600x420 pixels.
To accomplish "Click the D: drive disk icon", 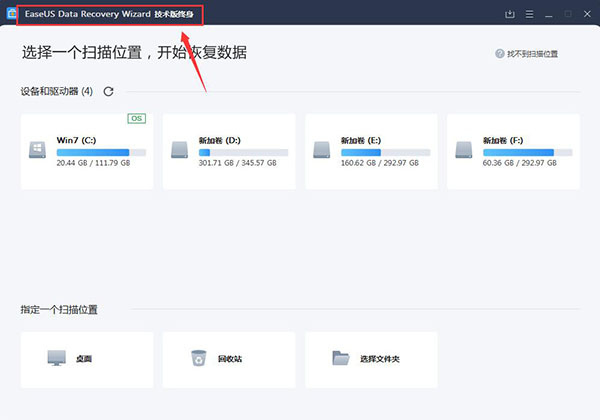I will point(179,150).
